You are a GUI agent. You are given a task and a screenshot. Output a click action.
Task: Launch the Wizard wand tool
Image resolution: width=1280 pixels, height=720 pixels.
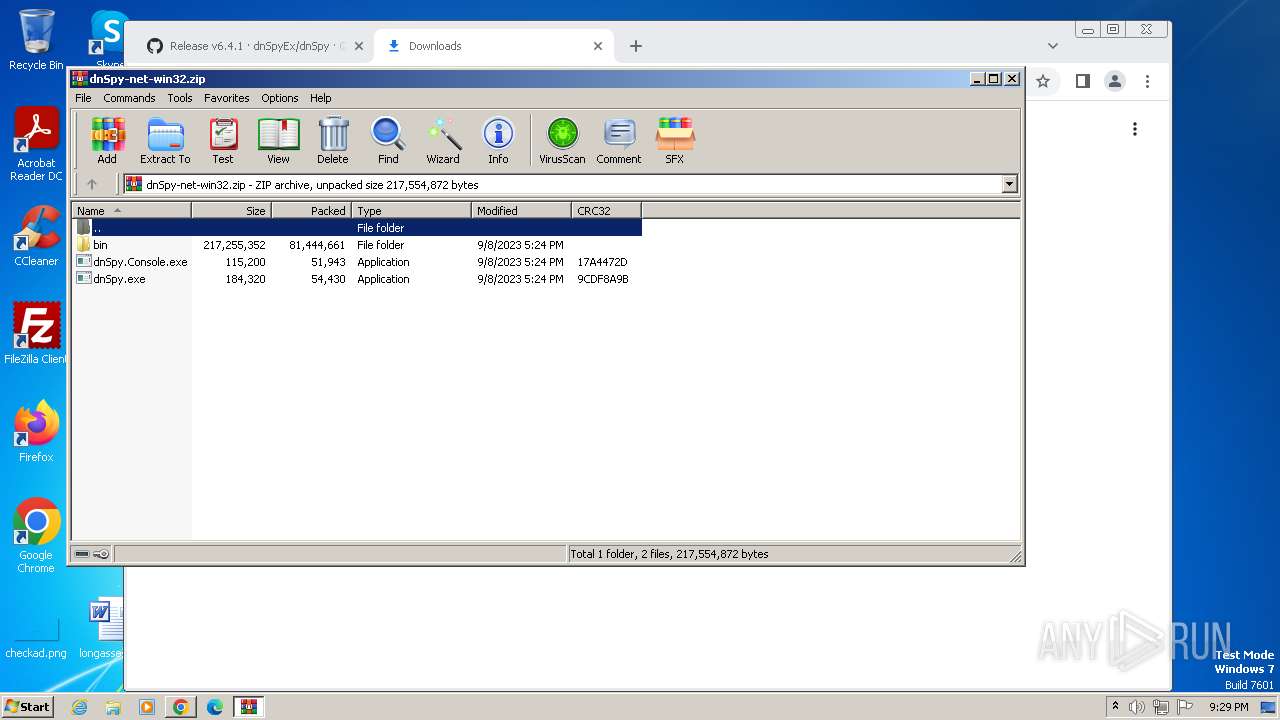[443, 140]
